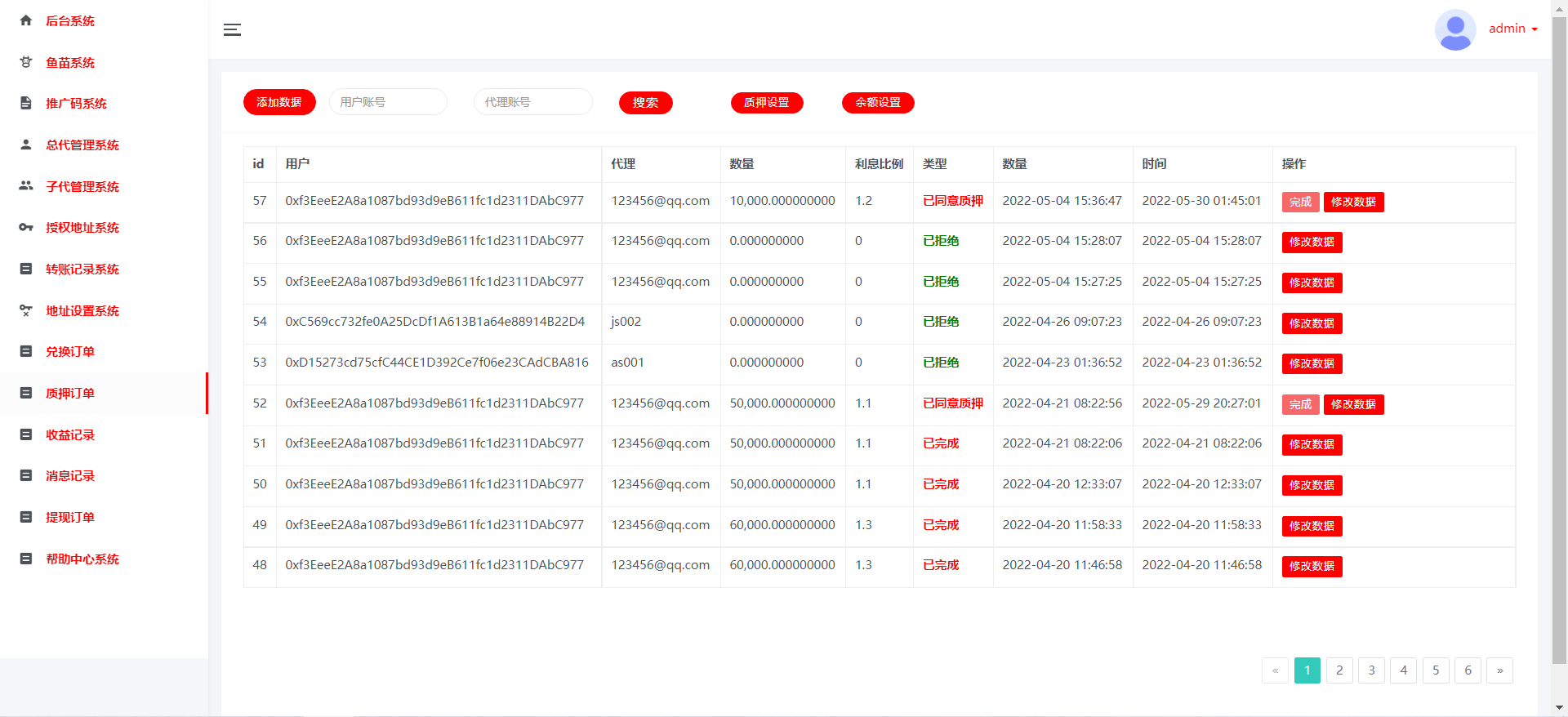Click the key icon next to 授权地址系统

[26, 227]
